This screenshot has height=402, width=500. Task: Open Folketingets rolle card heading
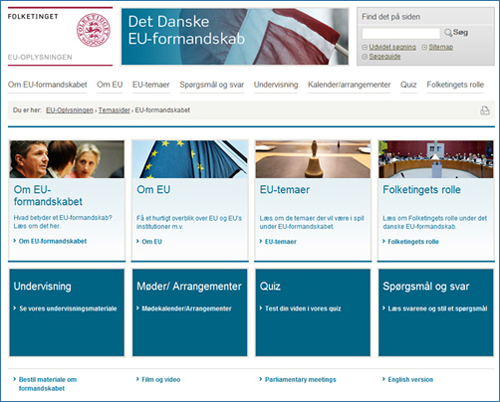coord(422,190)
